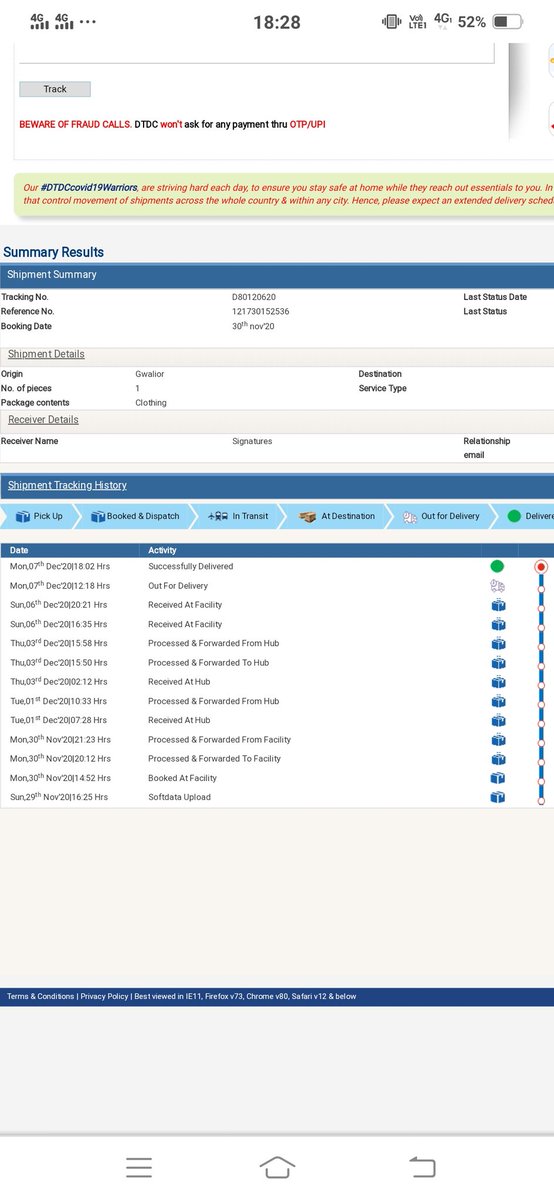The image size is (554, 1200).
Task: Click the Booked & Dispatch box icon
Action: click(98, 516)
